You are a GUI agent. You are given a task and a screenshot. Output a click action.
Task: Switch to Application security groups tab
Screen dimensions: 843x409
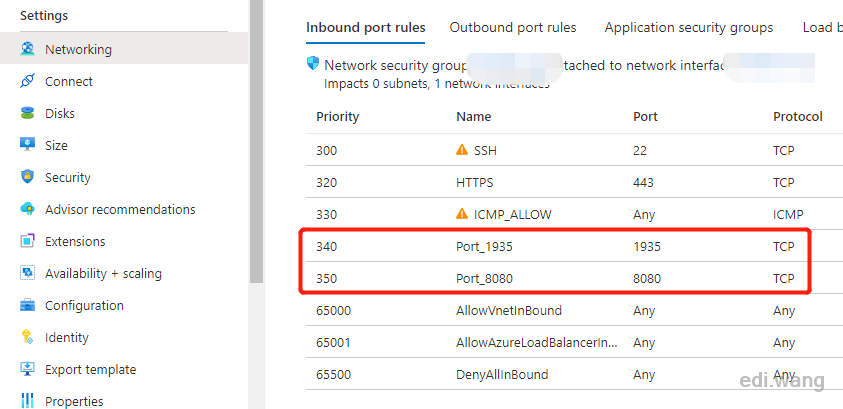pos(689,27)
